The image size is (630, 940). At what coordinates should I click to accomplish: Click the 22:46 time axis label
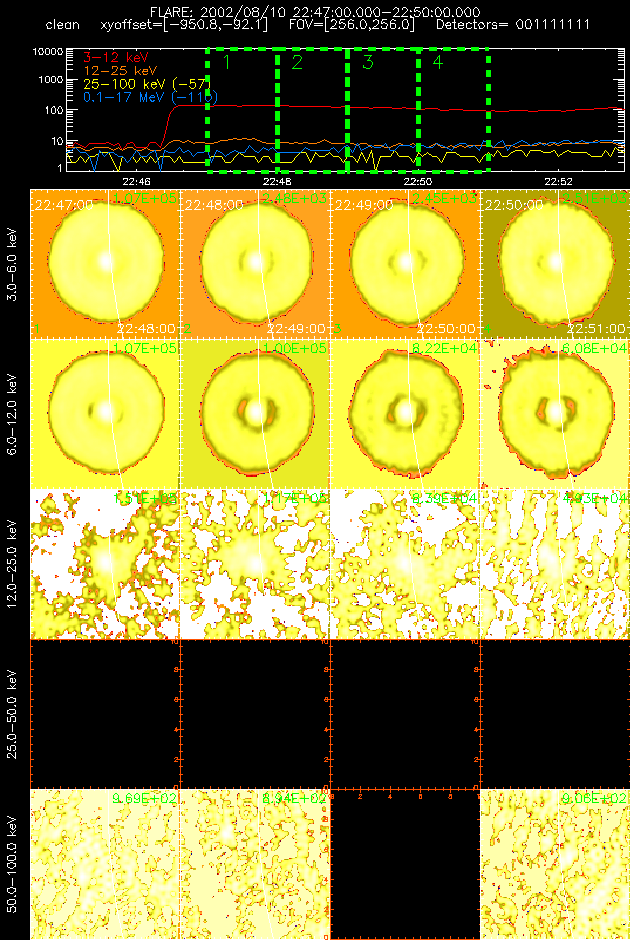click(x=136, y=180)
